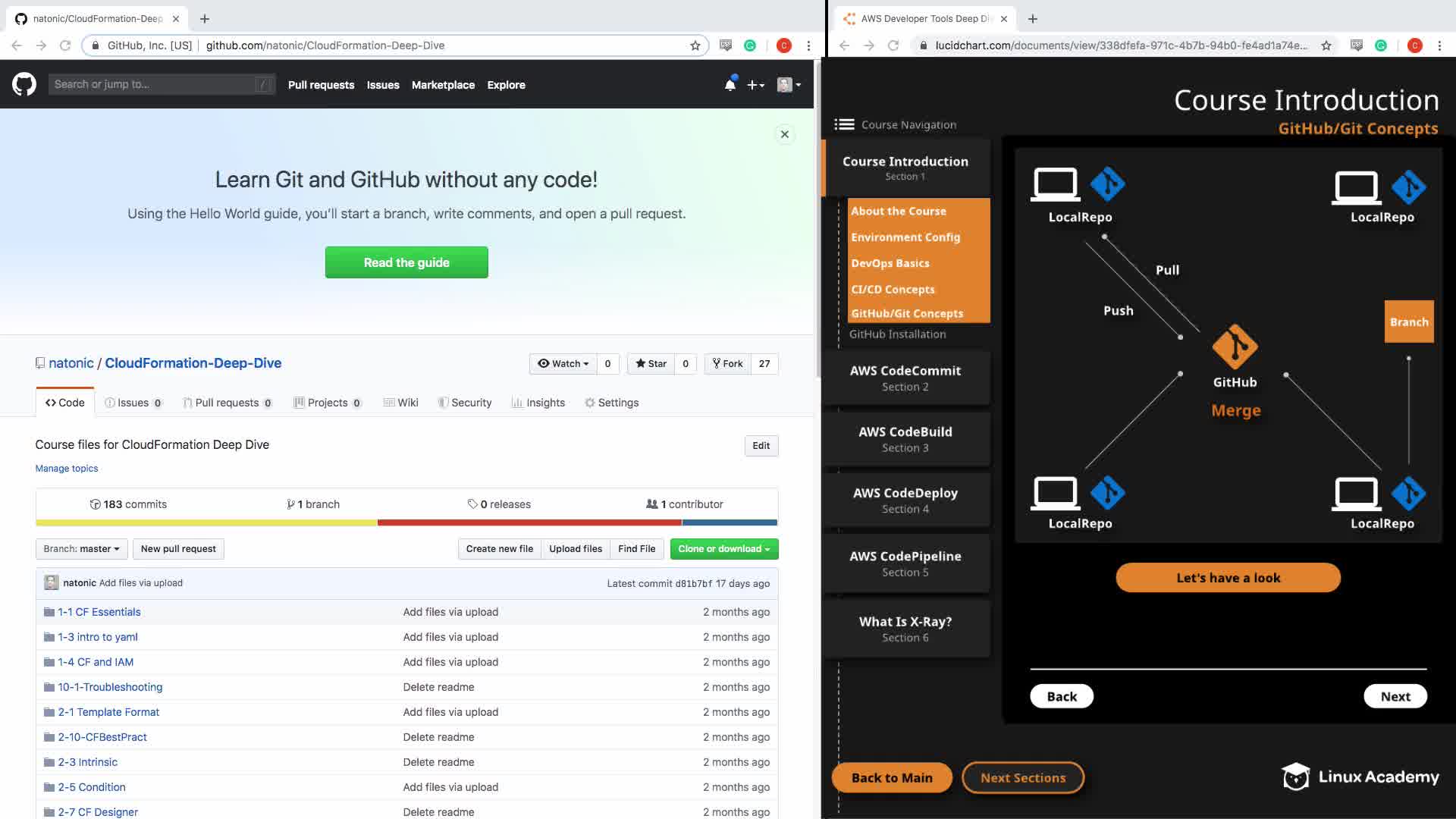Screen dimensions: 1456x819
Task: Reload the Lucidchart tab
Action: 893,45
